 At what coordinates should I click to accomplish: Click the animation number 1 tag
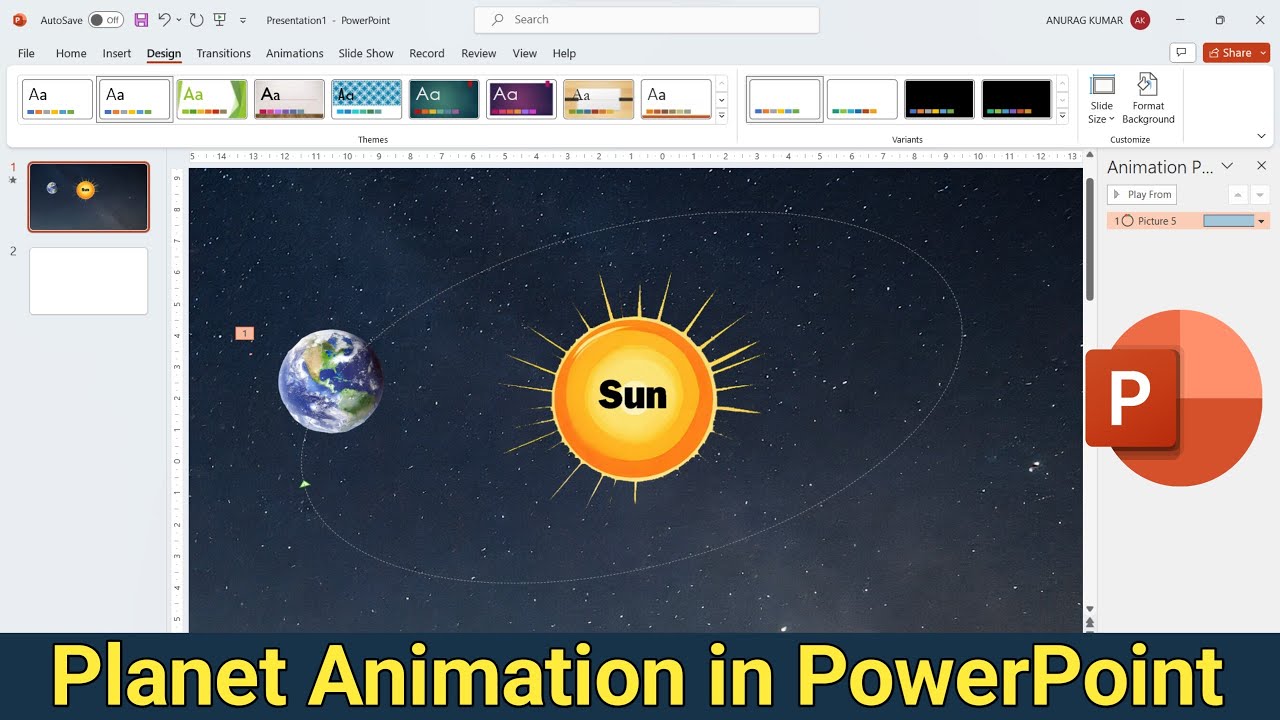pyautogui.click(x=245, y=333)
